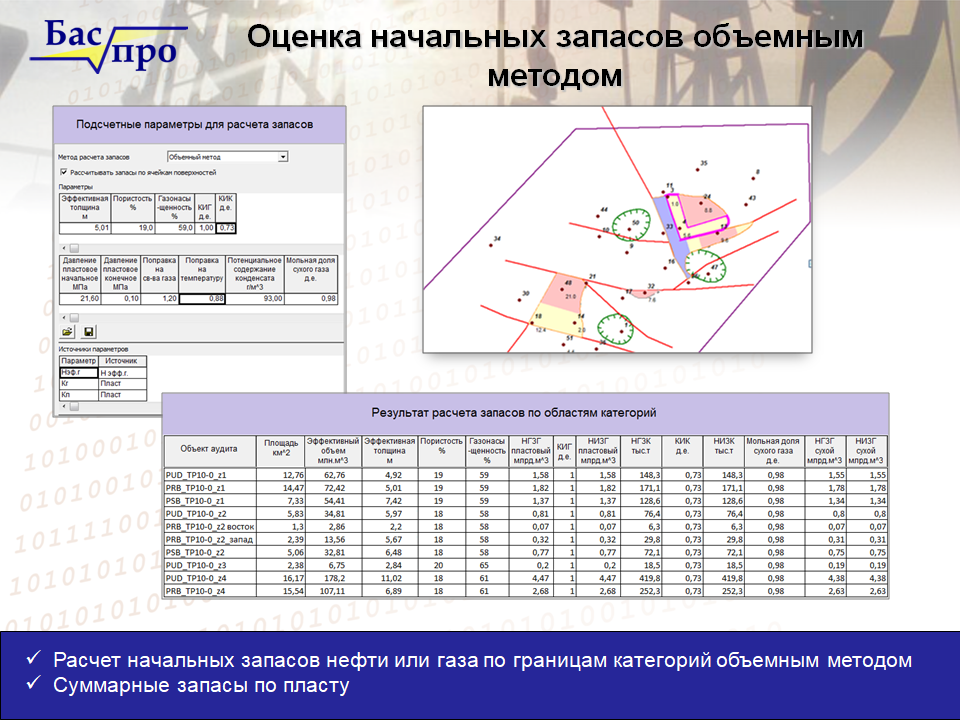Select effective thickness value 5,01 in parameters

[84, 228]
